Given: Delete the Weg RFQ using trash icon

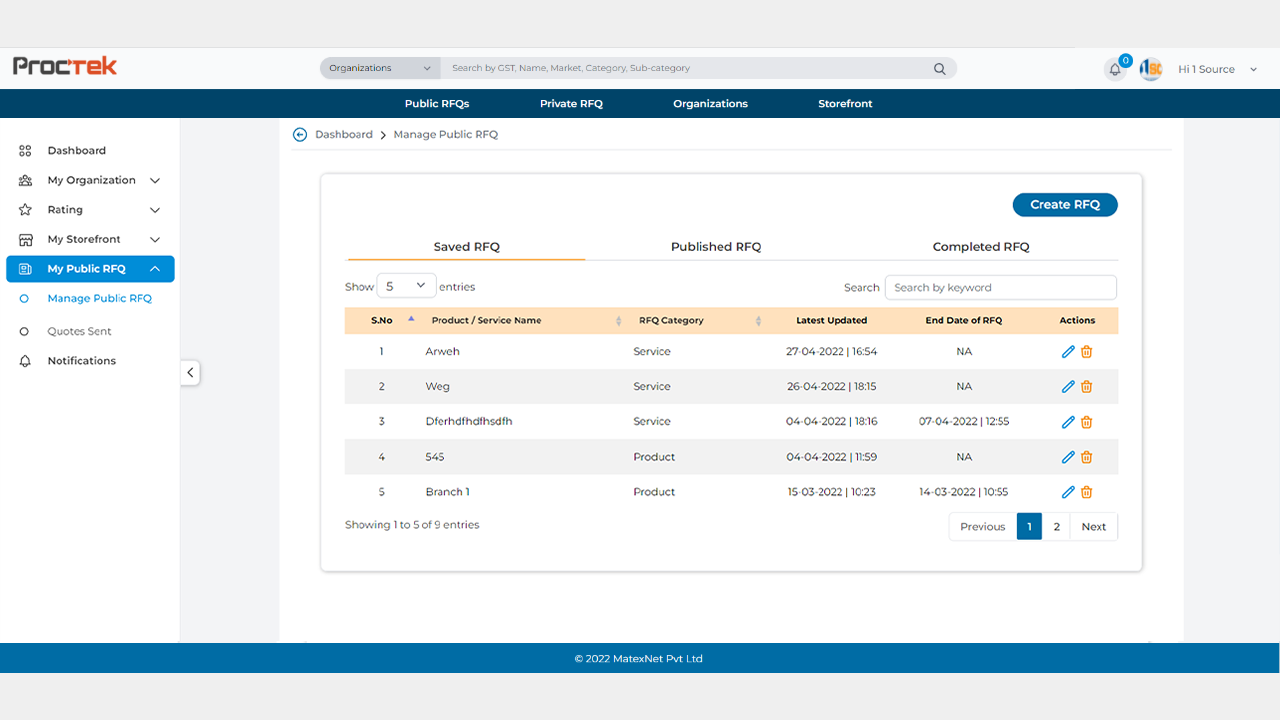Looking at the screenshot, I should pos(1087,387).
